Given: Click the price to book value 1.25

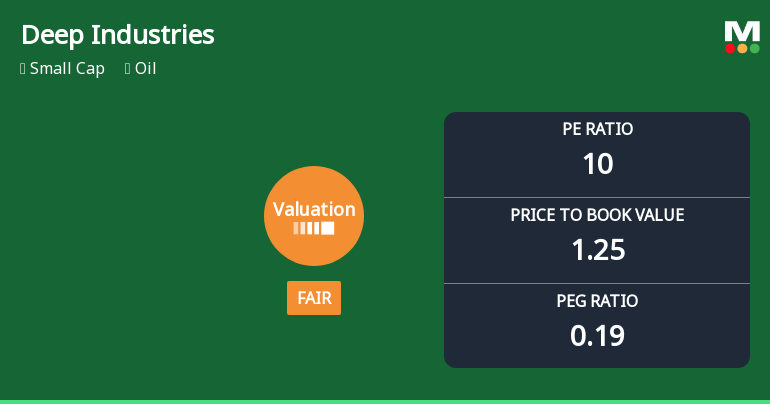Looking at the screenshot, I should coord(597,250).
